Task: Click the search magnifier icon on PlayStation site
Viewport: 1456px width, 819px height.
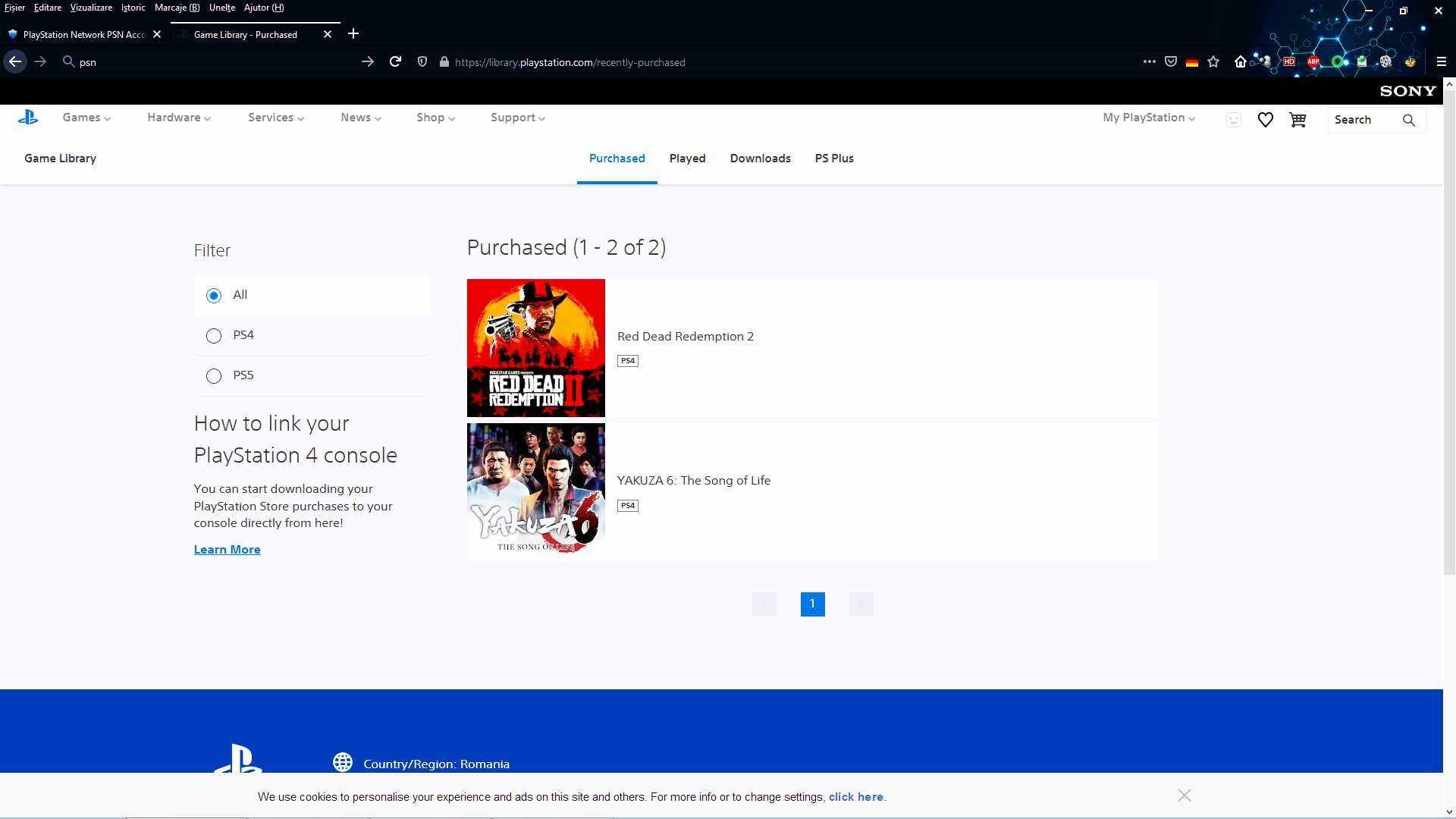Action: tap(1409, 120)
